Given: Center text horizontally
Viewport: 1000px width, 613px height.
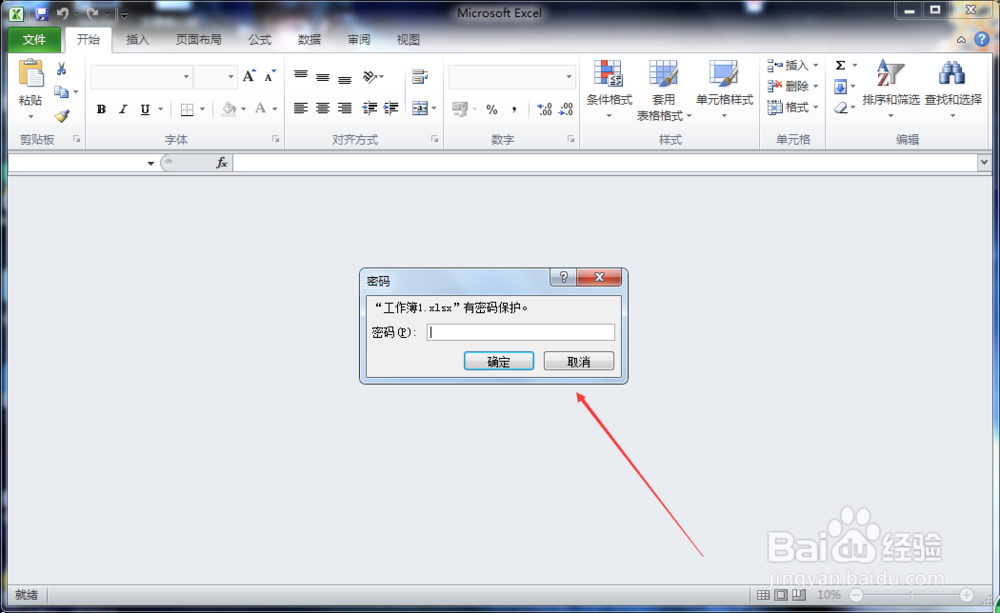Looking at the screenshot, I should [x=323, y=108].
